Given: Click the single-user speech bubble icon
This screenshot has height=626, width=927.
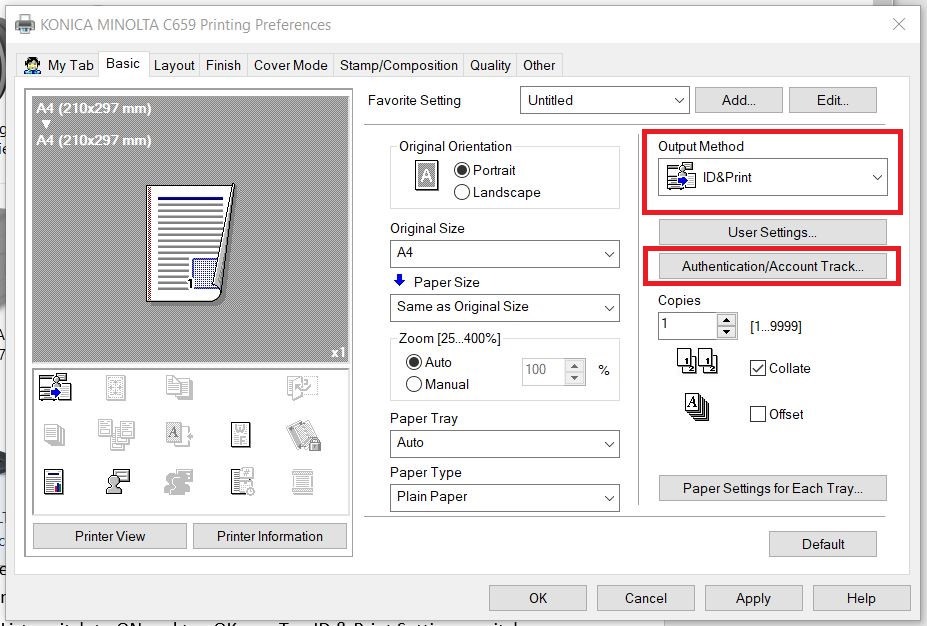Looking at the screenshot, I should click(x=117, y=481).
